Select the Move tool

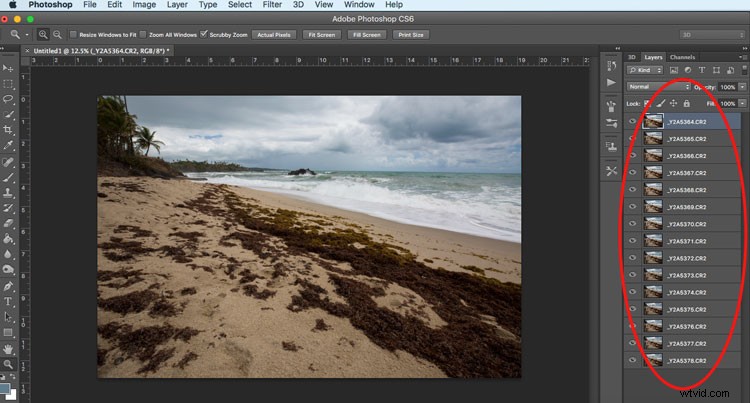point(8,68)
